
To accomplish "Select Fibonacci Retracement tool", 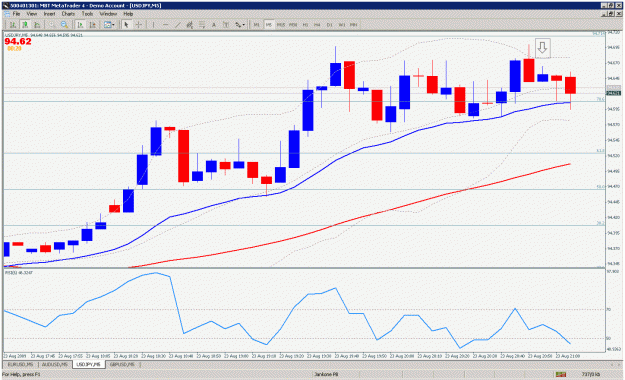I will coord(202,25).
